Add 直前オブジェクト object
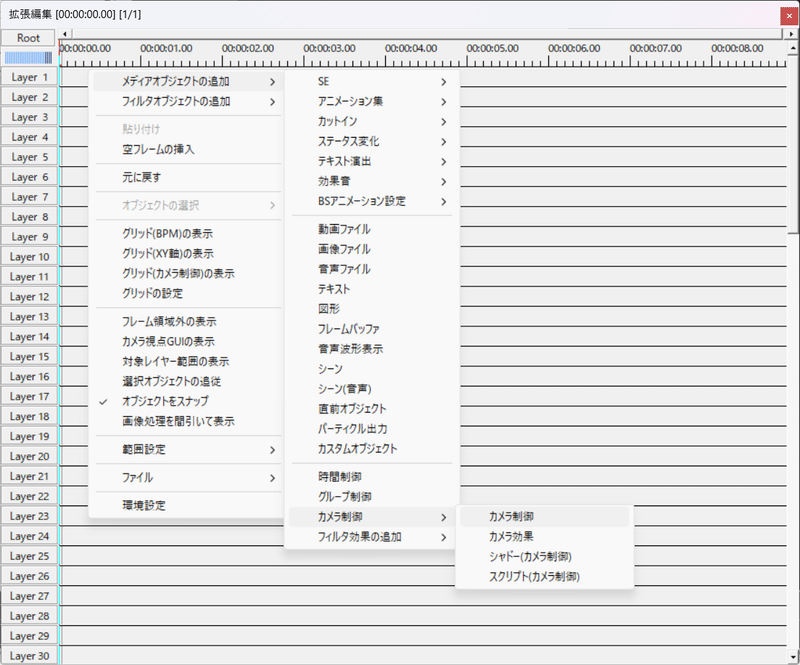The width and height of the screenshot is (800, 665). point(372,409)
